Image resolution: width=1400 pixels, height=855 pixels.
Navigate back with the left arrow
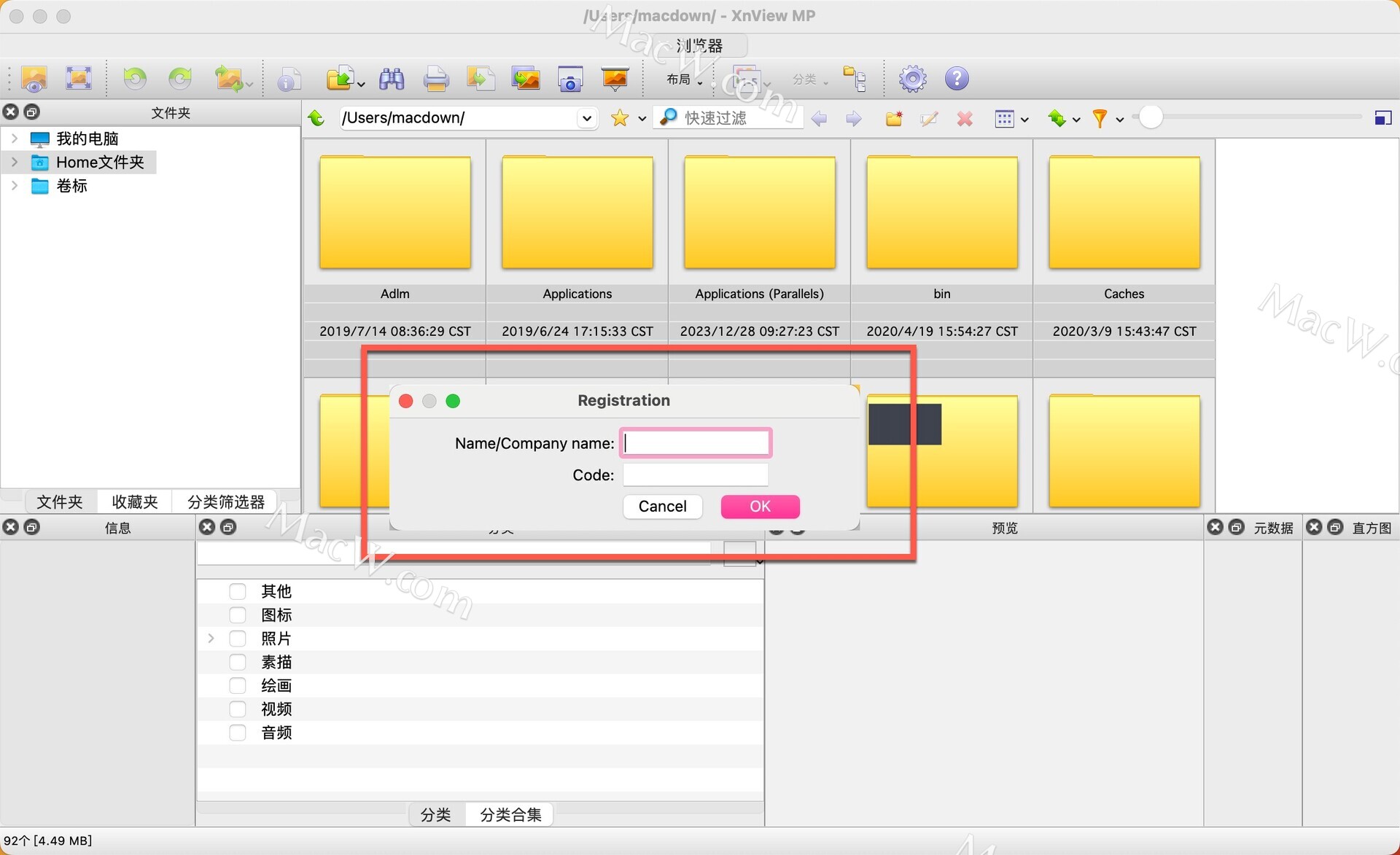[x=819, y=118]
